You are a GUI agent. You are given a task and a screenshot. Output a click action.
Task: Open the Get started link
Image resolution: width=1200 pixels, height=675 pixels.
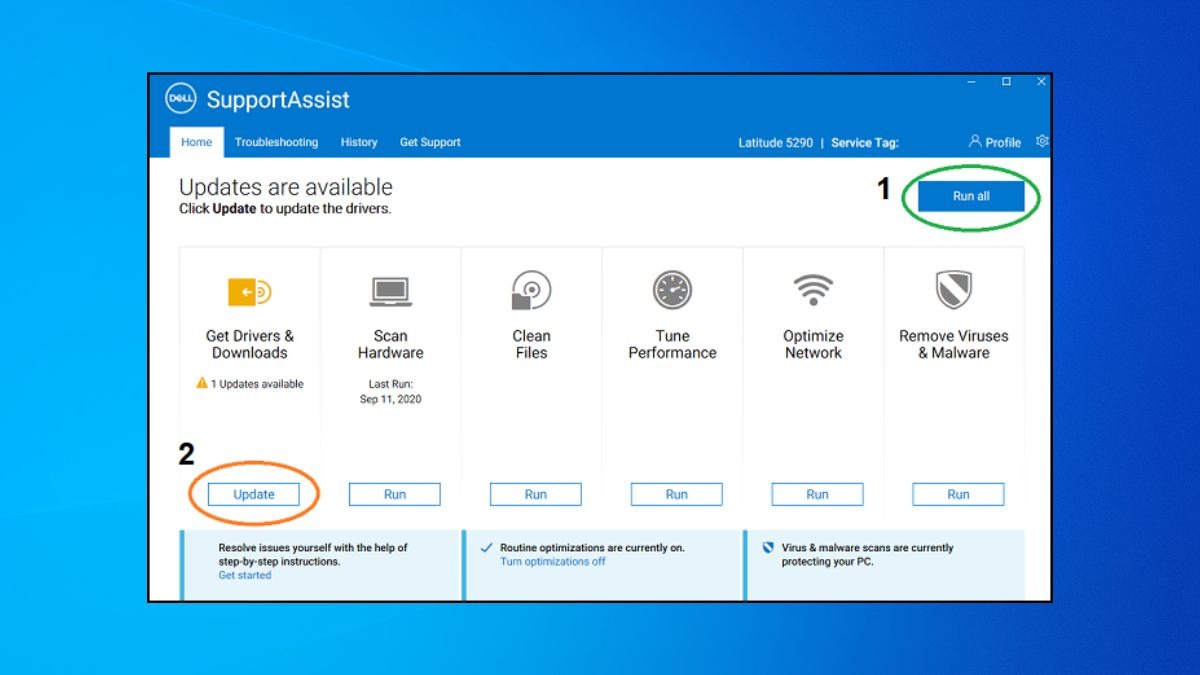click(245, 575)
